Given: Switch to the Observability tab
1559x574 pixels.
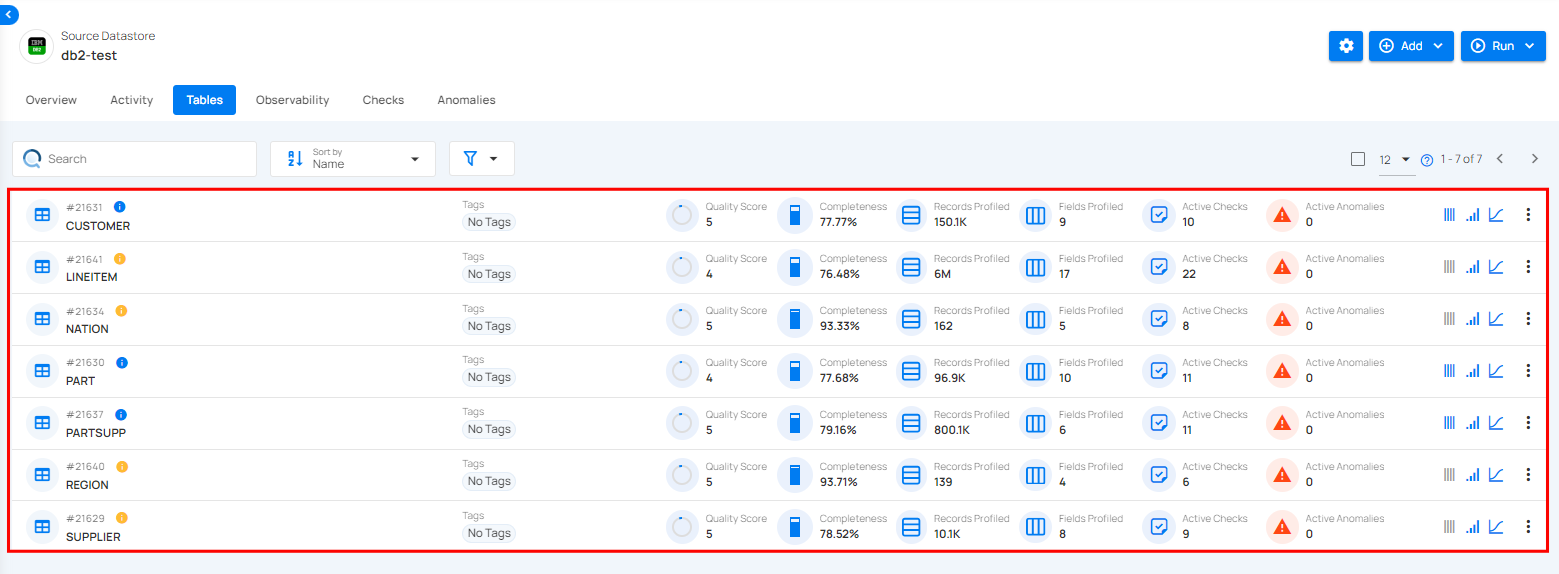Looking at the screenshot, I should click(292, 100).
